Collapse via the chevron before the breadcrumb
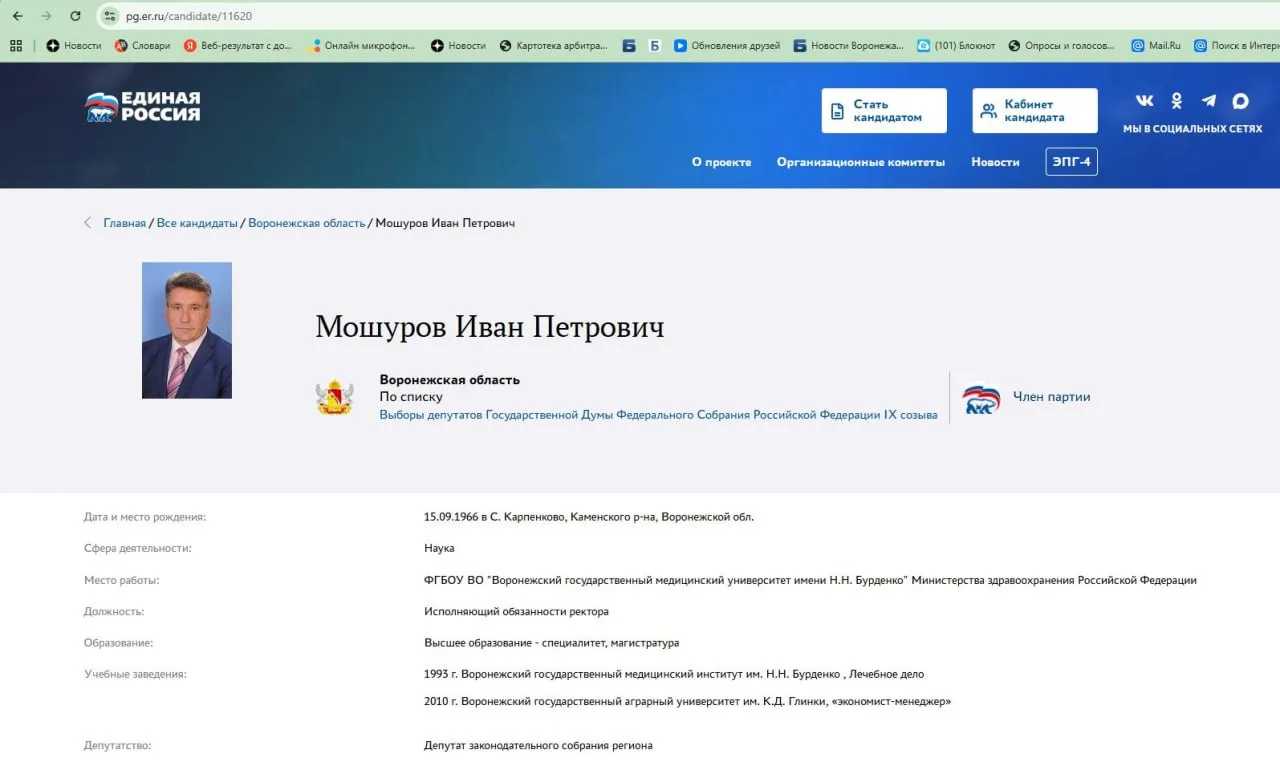Screen dimensions: 1280x770 (x=87, y=223)
